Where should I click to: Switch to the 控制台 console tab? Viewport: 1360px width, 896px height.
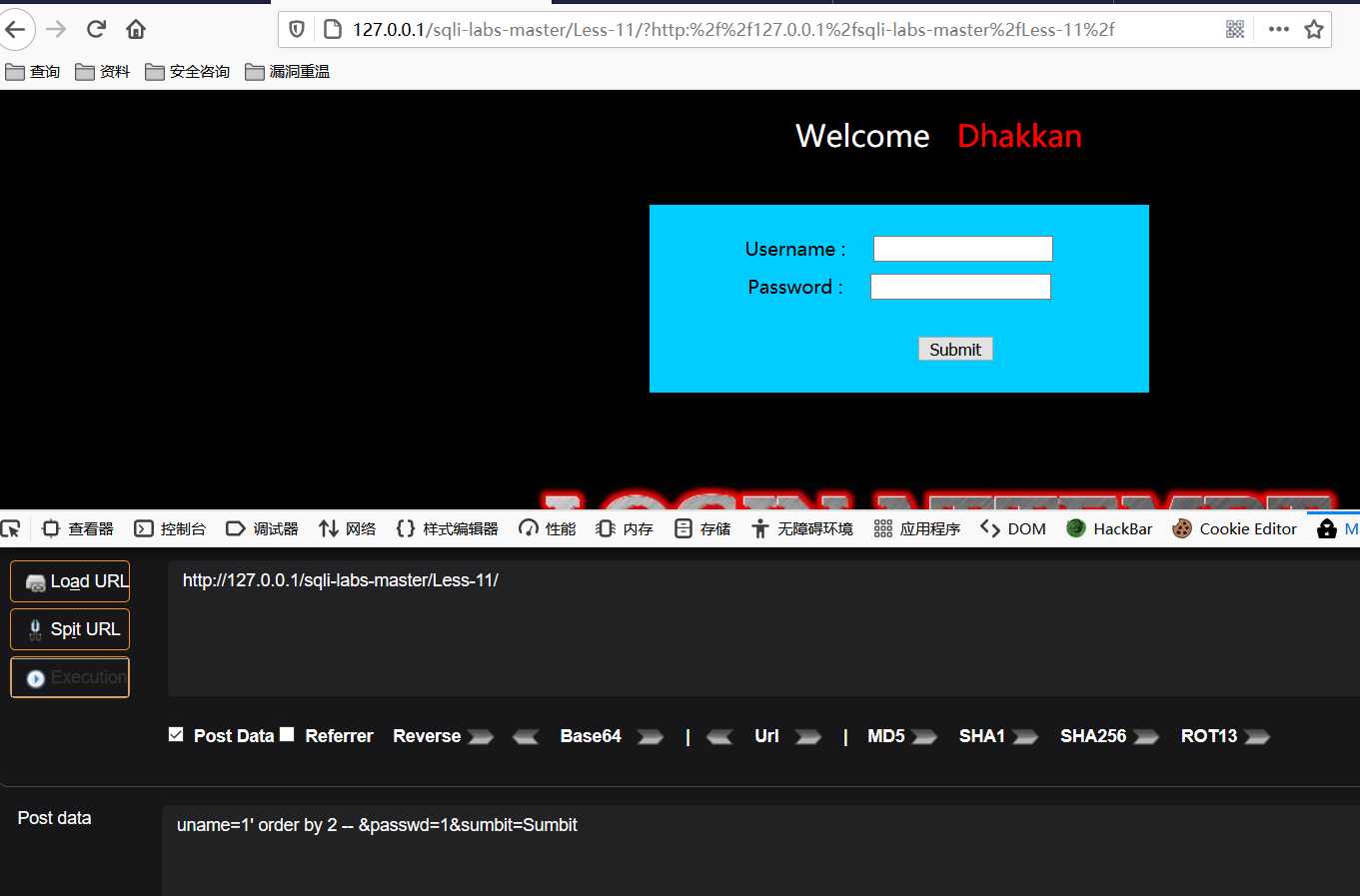(x=170, y=528)
